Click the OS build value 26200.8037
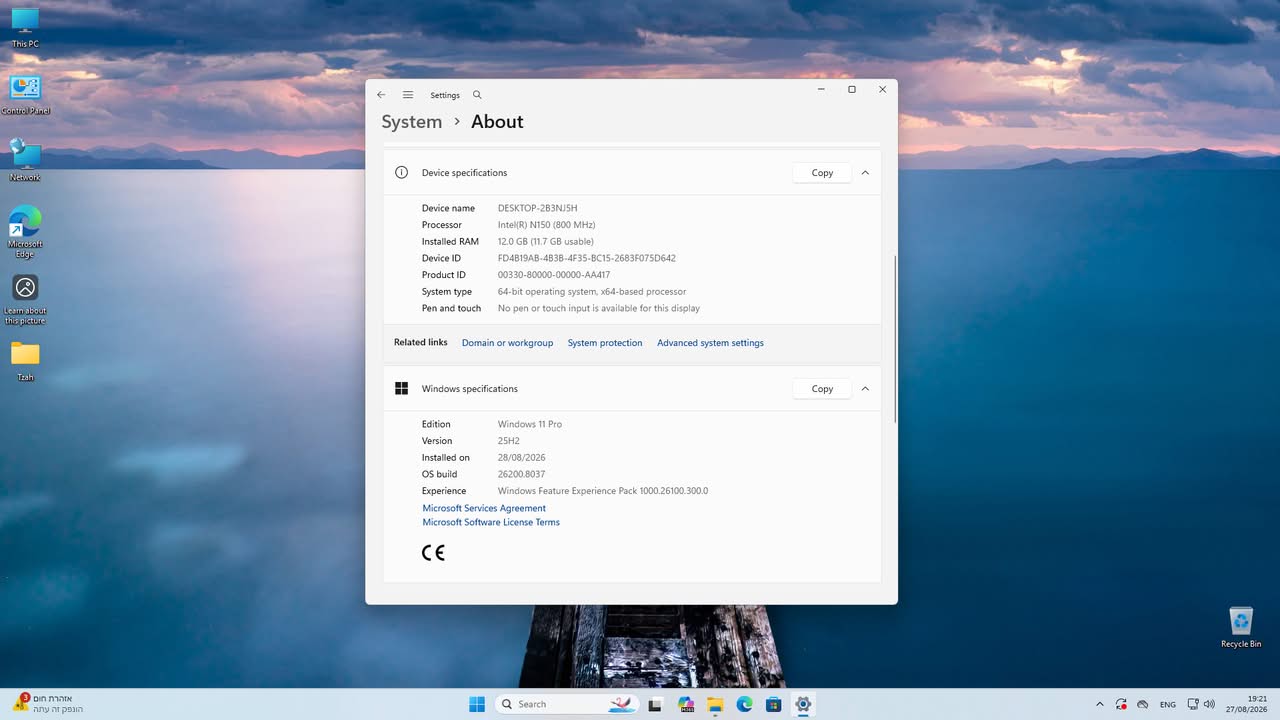 click(521, 474)
